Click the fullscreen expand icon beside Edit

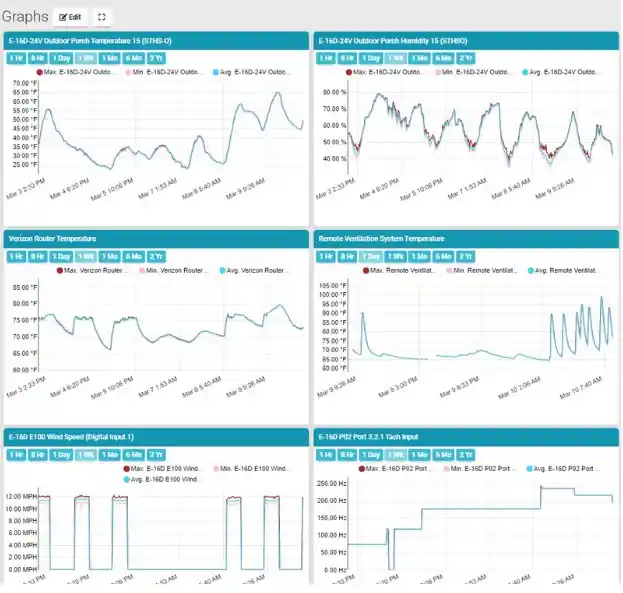point(102,17)
